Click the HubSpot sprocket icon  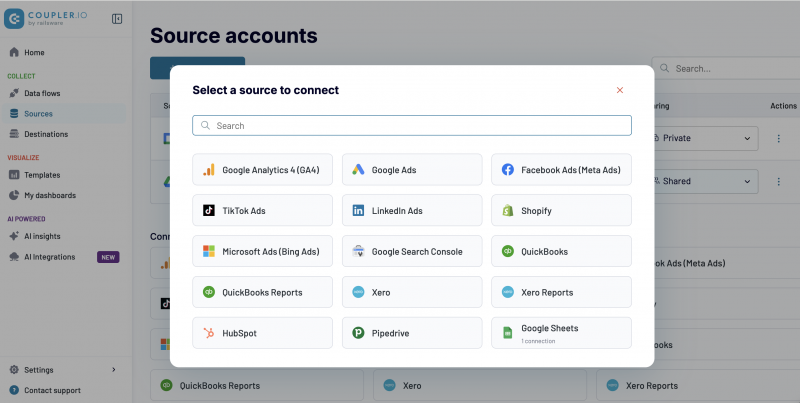(x=209, y=333)
